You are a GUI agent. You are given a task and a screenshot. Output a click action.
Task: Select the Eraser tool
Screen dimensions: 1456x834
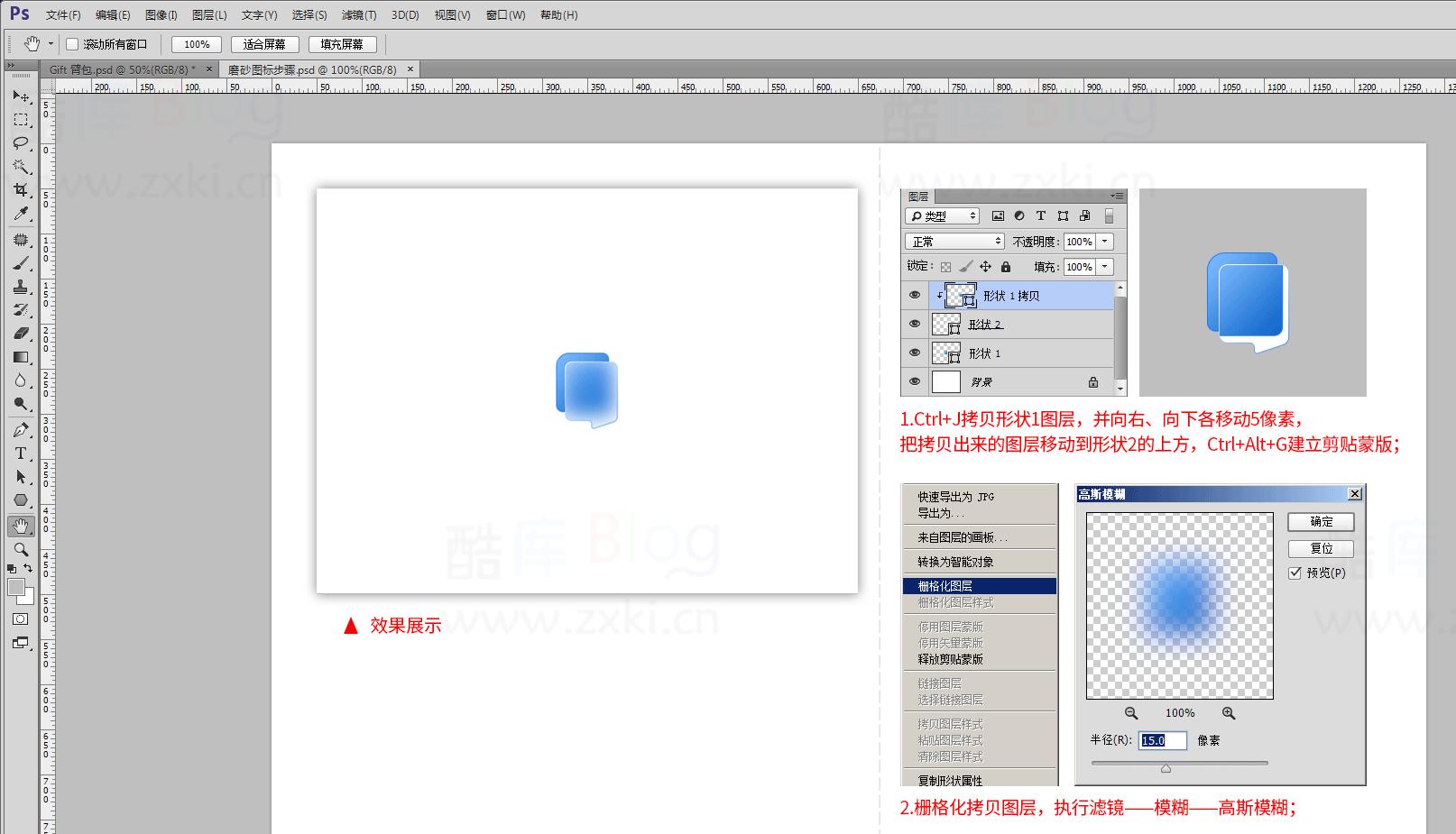[21, 333]
